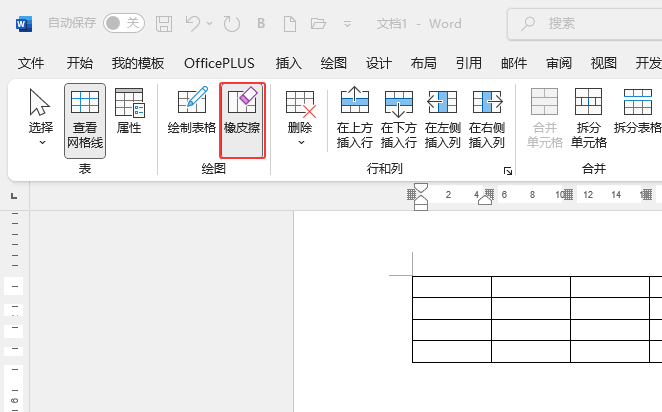Open the OfficePLUS tab
The image size is (662, 412).
(x=219, y=63)
